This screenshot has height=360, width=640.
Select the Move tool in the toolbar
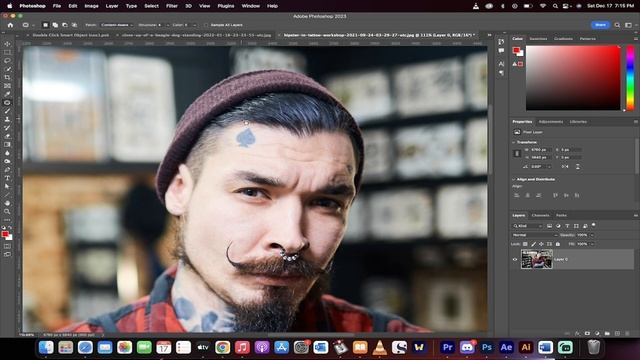tap(7, 44)
